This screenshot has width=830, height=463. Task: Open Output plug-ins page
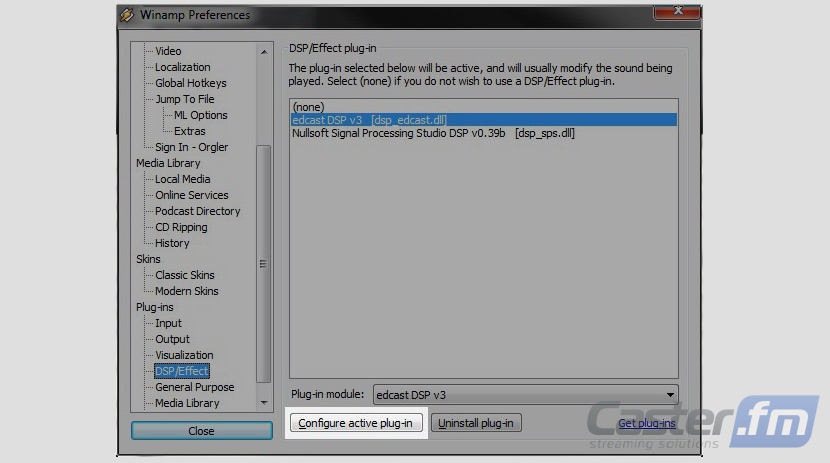(x=172, y=339)
